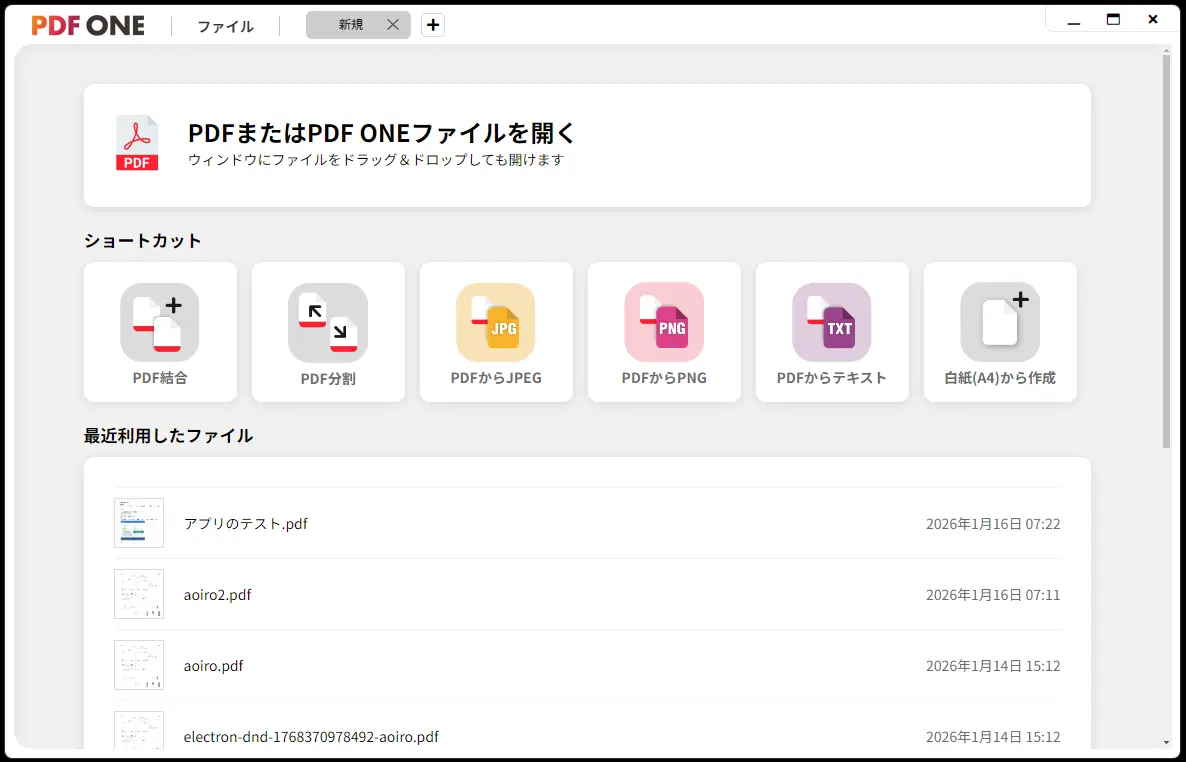
Task: Click the PDF分割 split icon
Action: pyautogui.click(x=328, y=322)
